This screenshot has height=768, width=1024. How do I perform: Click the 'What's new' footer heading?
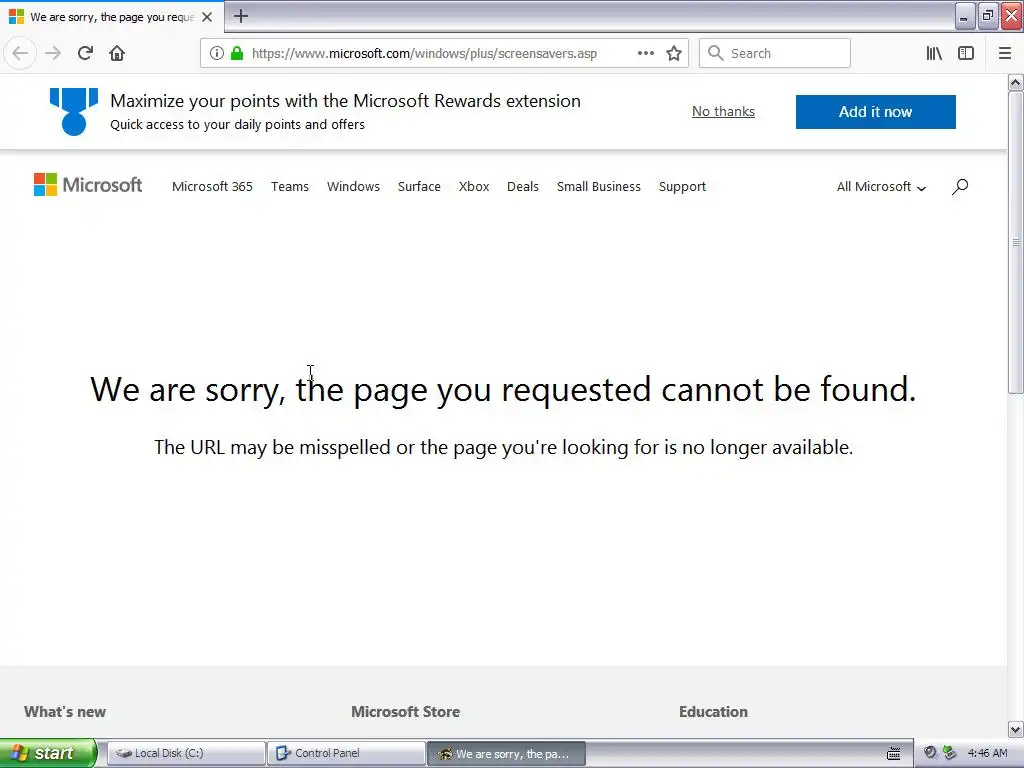click(65, 712)
